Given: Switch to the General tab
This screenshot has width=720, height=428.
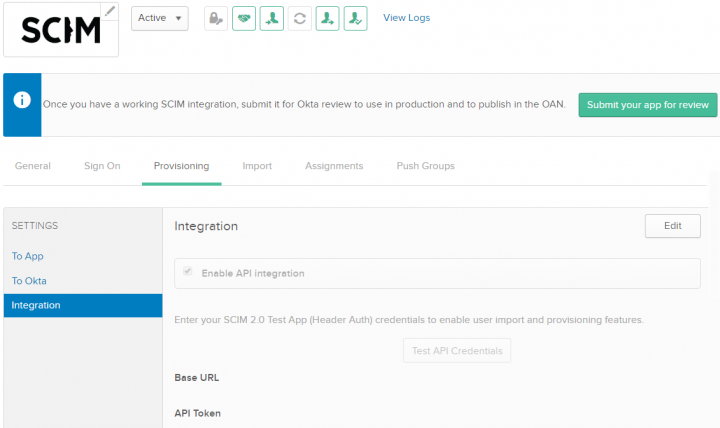Looking at the screenshot, I should (33, 166).
